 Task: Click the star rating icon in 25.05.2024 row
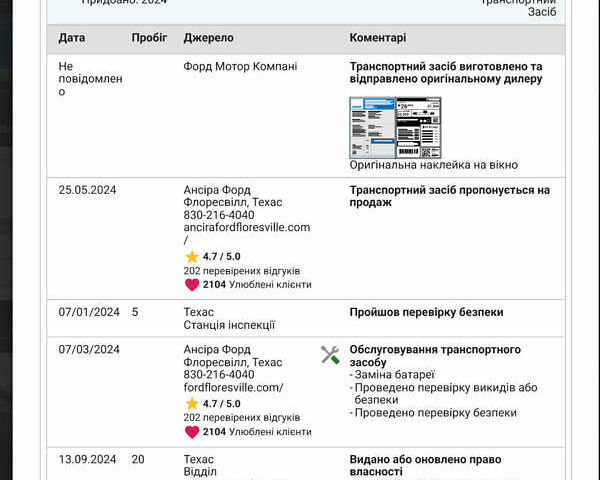(x=192, y=257)
